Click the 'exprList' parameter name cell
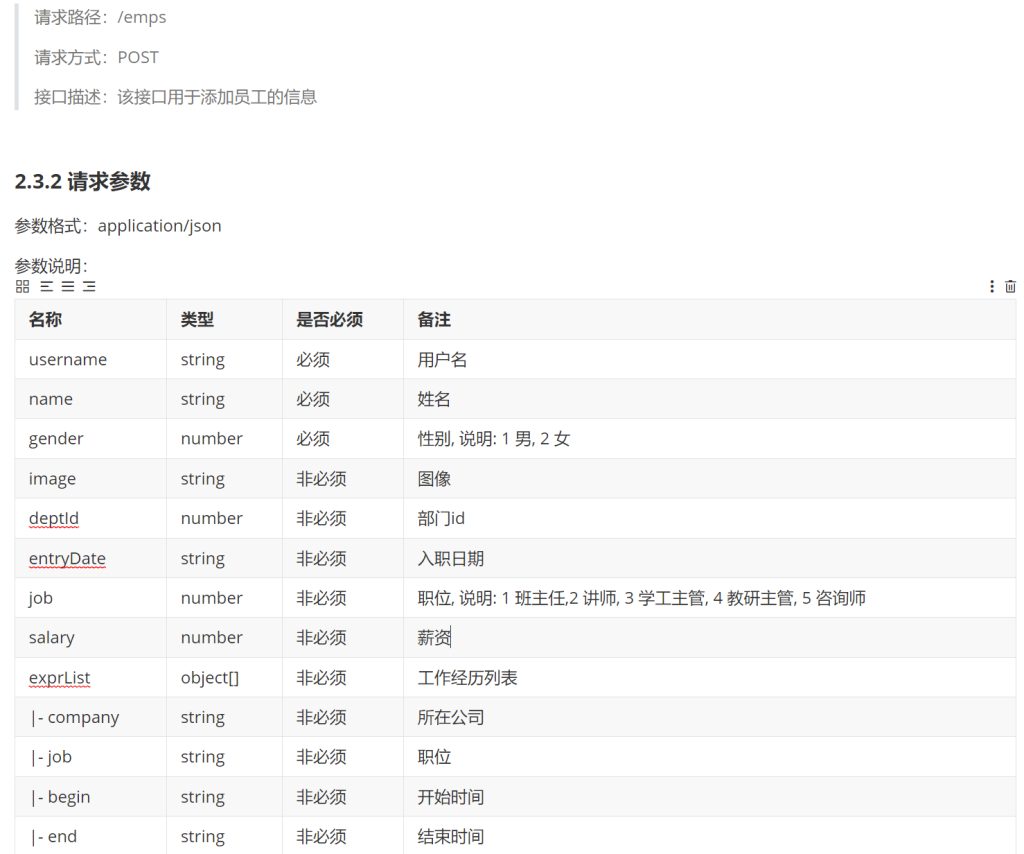 (60, 678)
